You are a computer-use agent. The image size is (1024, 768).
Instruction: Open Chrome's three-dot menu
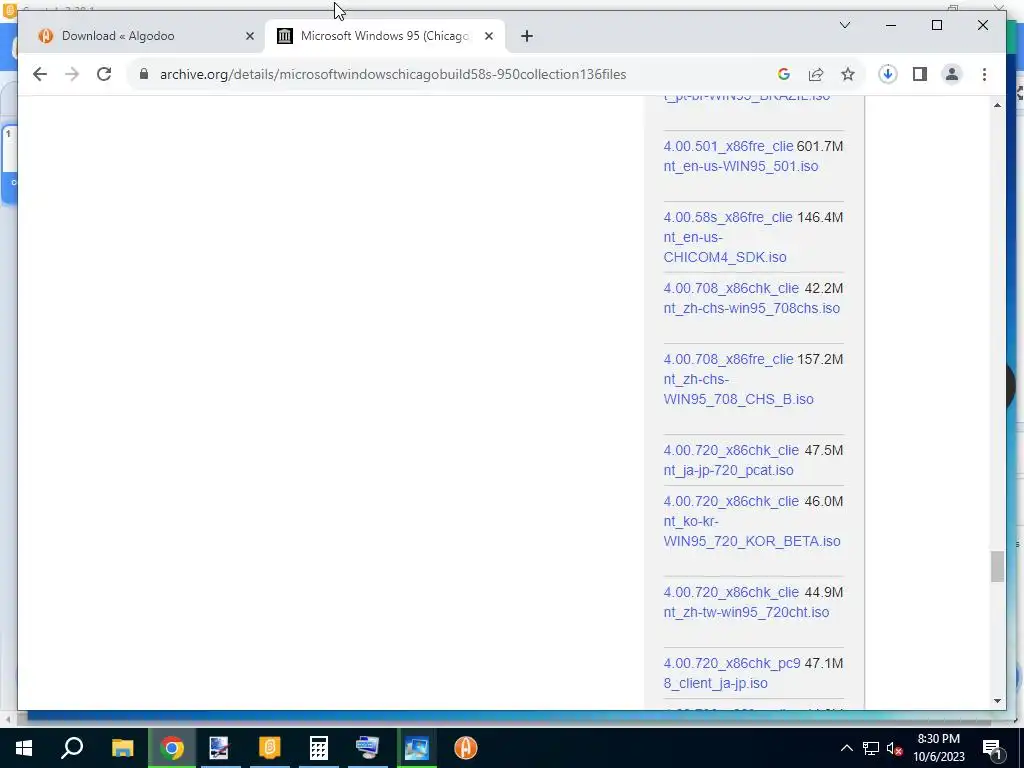[984, 74]
